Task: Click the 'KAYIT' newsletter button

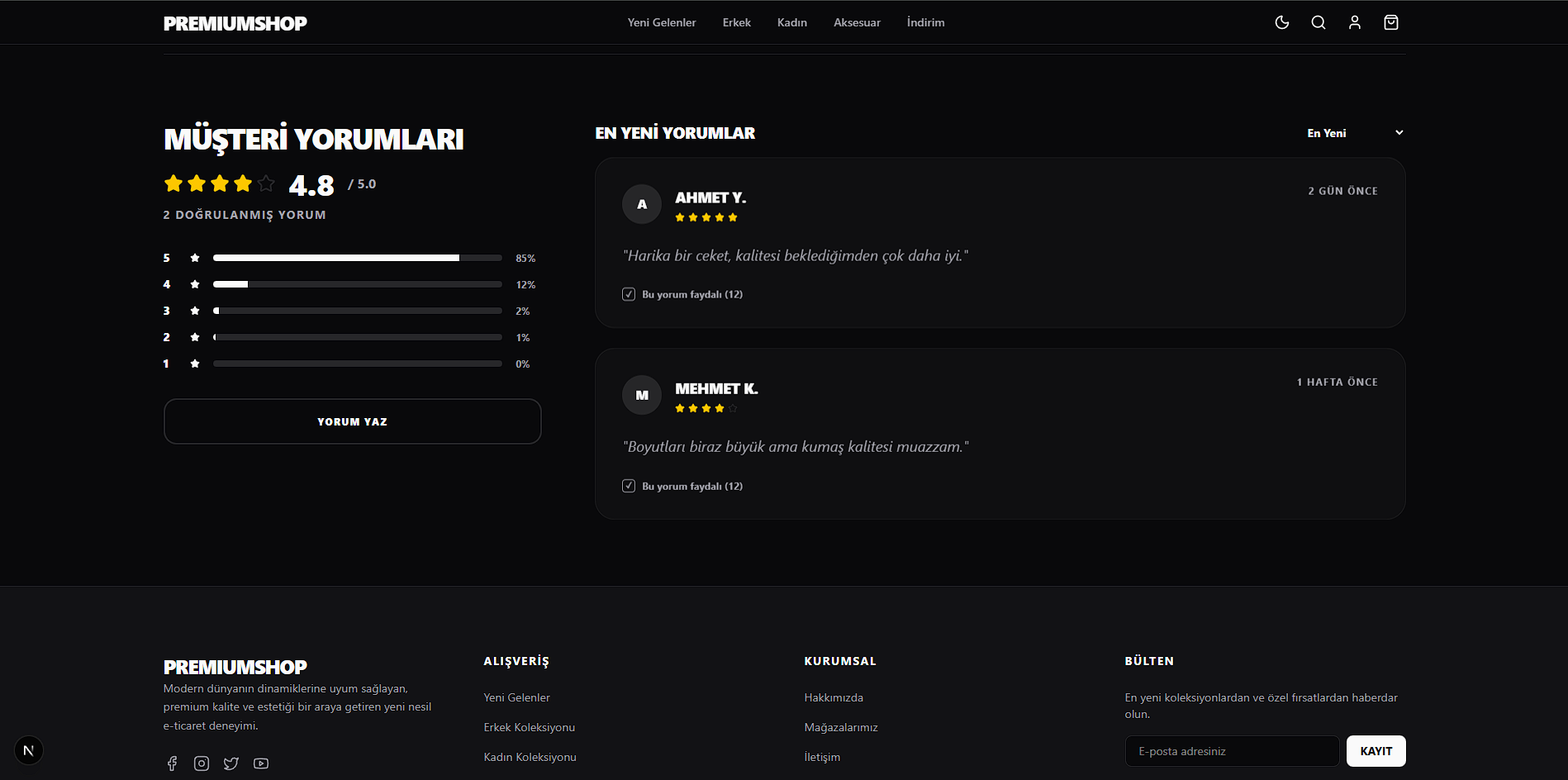Action: click(x=1376, y=751)
